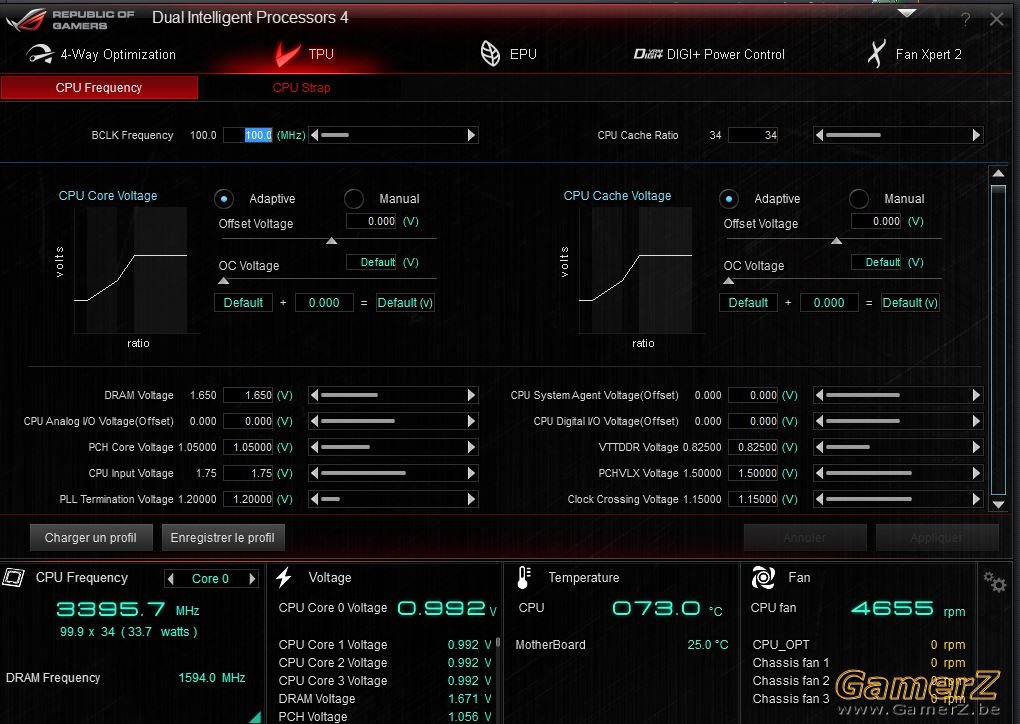Image resolution: width=1020 pixels, height=724 pixels.
Task: Click the CPU Cache Ratio slider track
Action: tap(898, 135)
